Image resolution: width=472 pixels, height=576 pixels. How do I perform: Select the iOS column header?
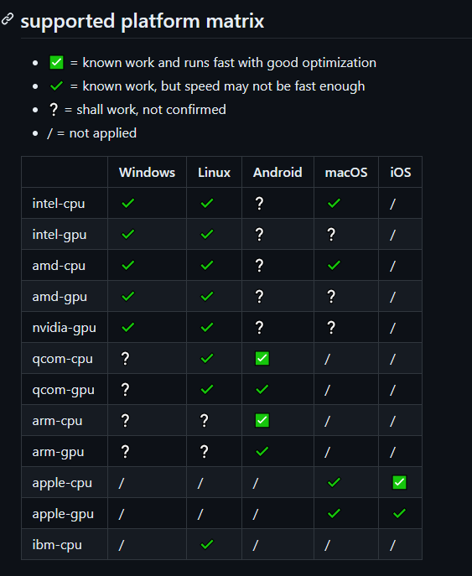400,172
